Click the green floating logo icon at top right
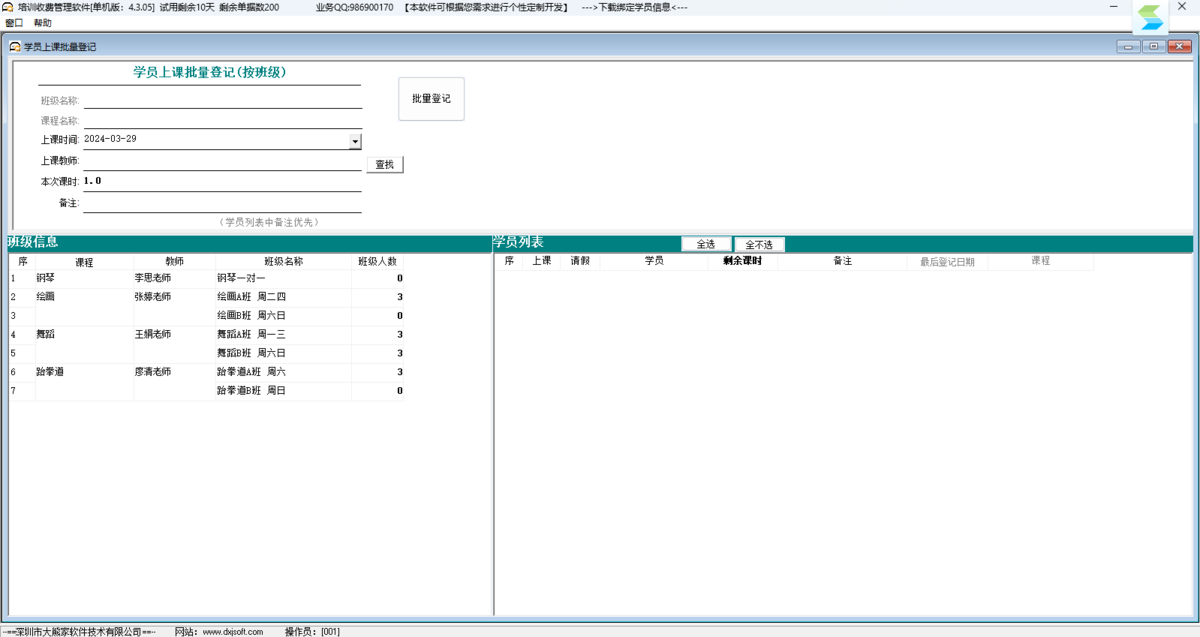The height and width of the screenshot is (637, 1200). pos(1150,17)
